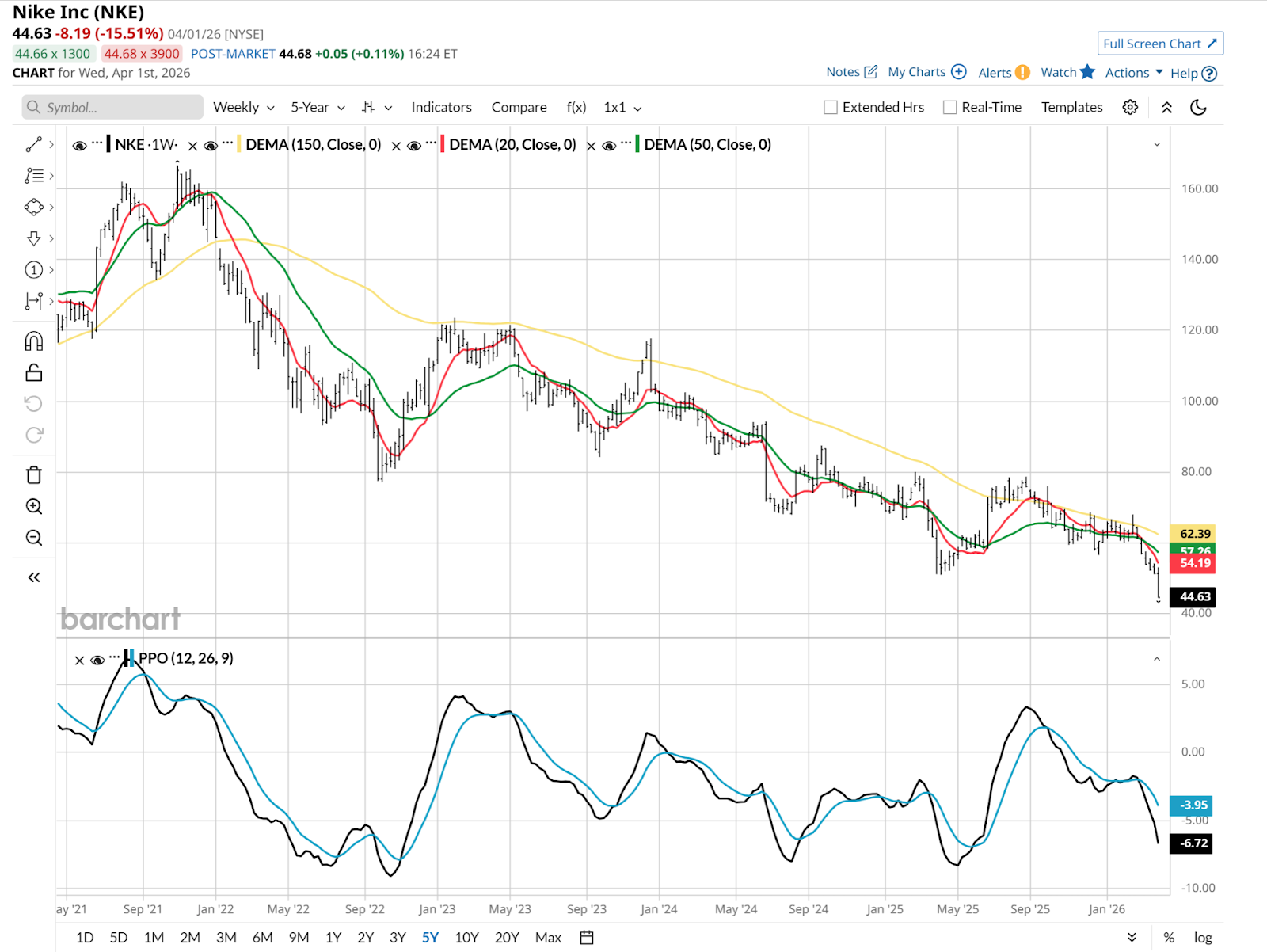Redo the last chart action
1267x952 pixels.
tap(33, 435)
